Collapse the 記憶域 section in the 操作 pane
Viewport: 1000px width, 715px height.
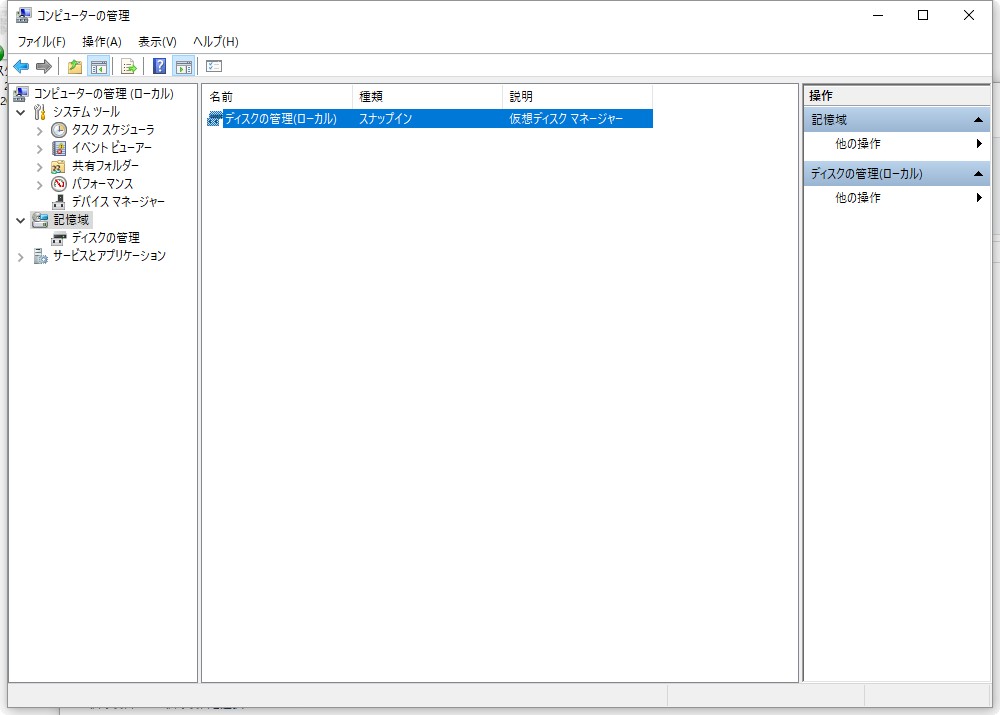point(978,120)
